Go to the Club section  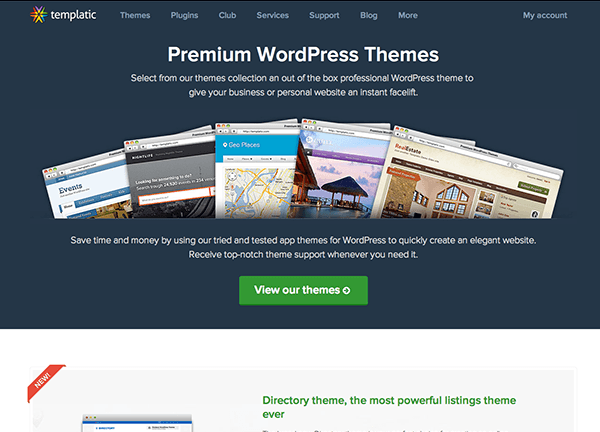[229, 16]
